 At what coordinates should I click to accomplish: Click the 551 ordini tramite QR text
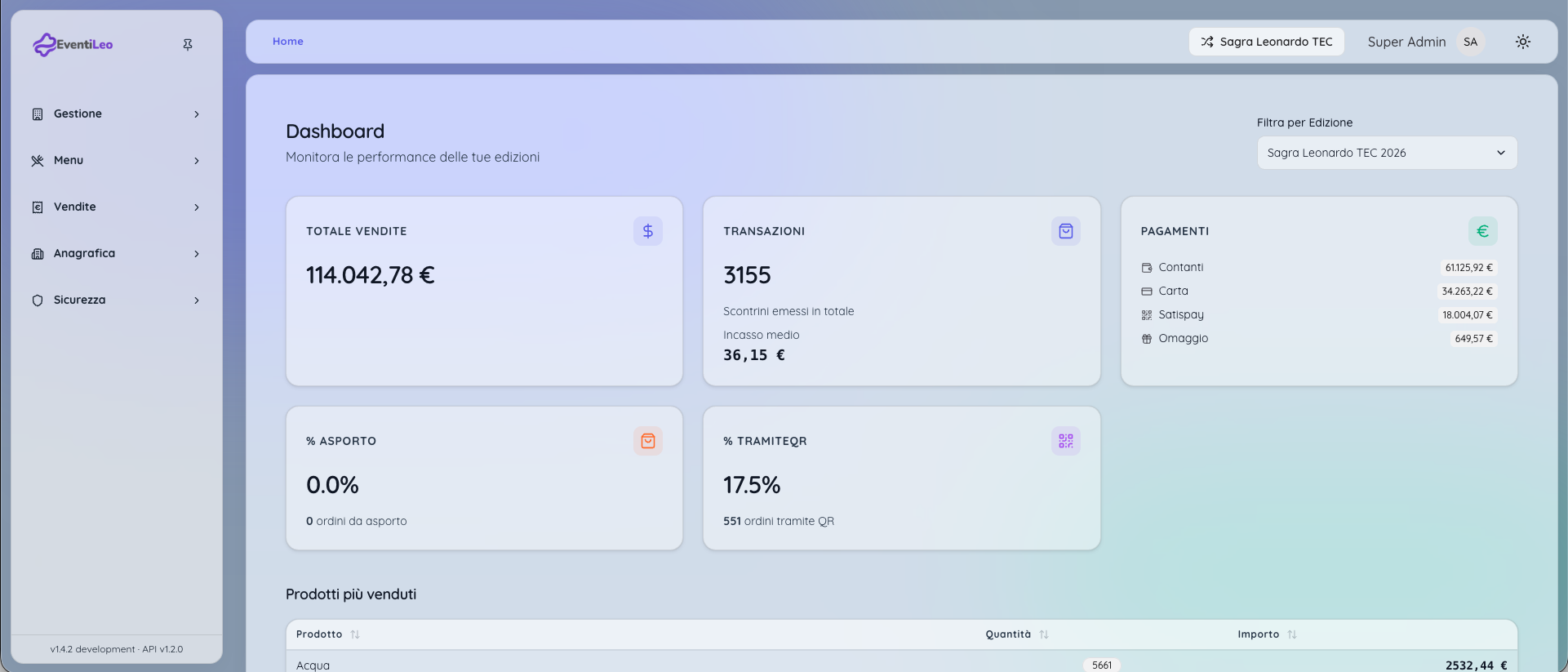[x=779, y=521]
